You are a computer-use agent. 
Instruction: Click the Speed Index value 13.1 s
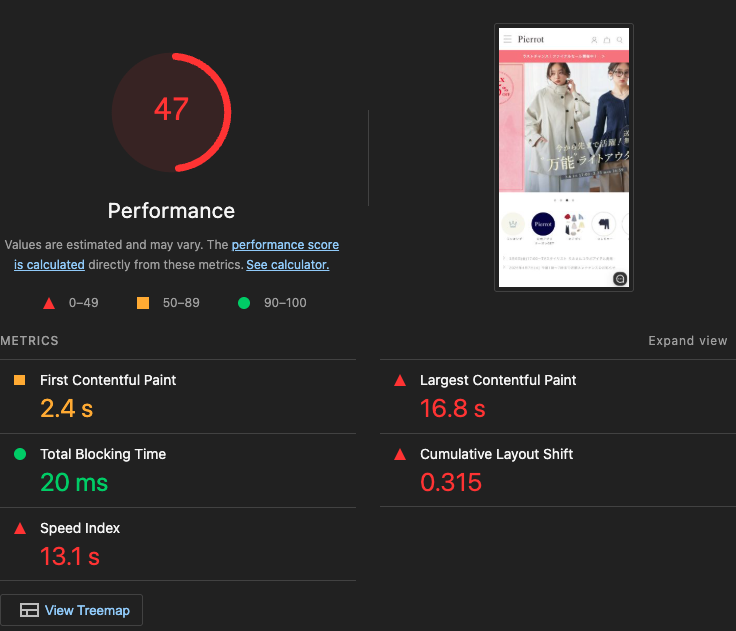pos(70,556)
